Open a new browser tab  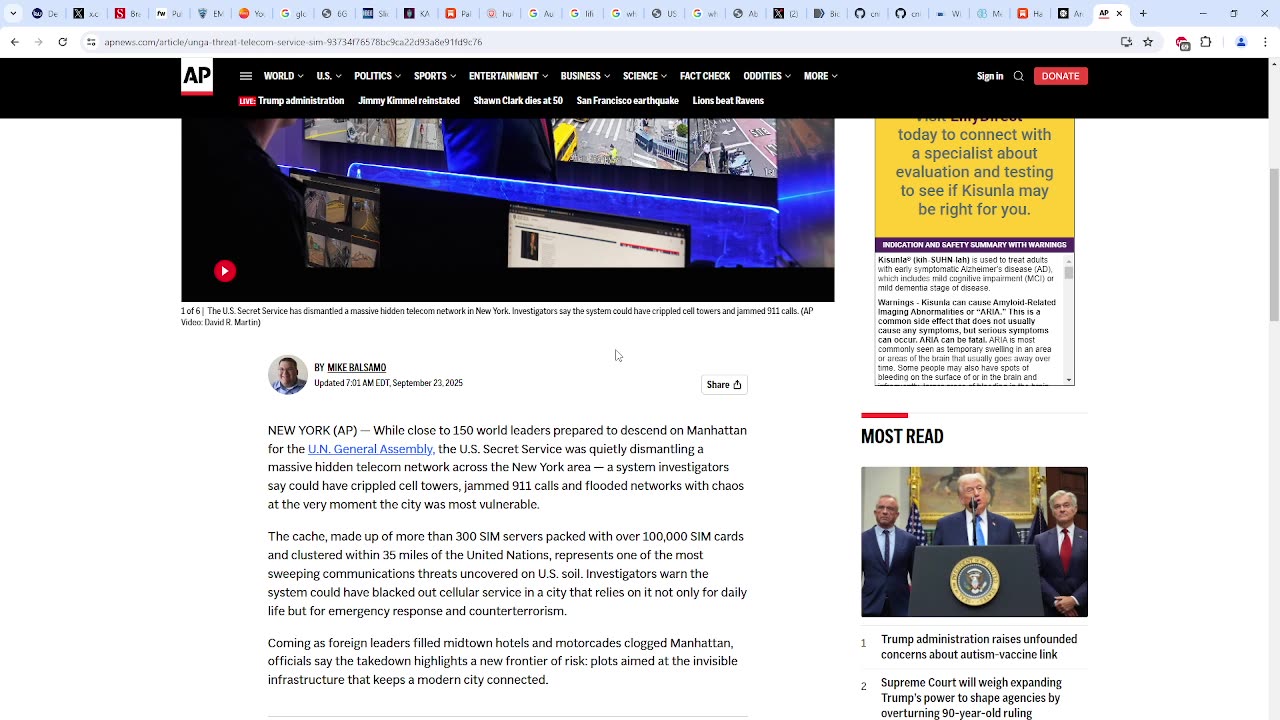click(1143, 14)
